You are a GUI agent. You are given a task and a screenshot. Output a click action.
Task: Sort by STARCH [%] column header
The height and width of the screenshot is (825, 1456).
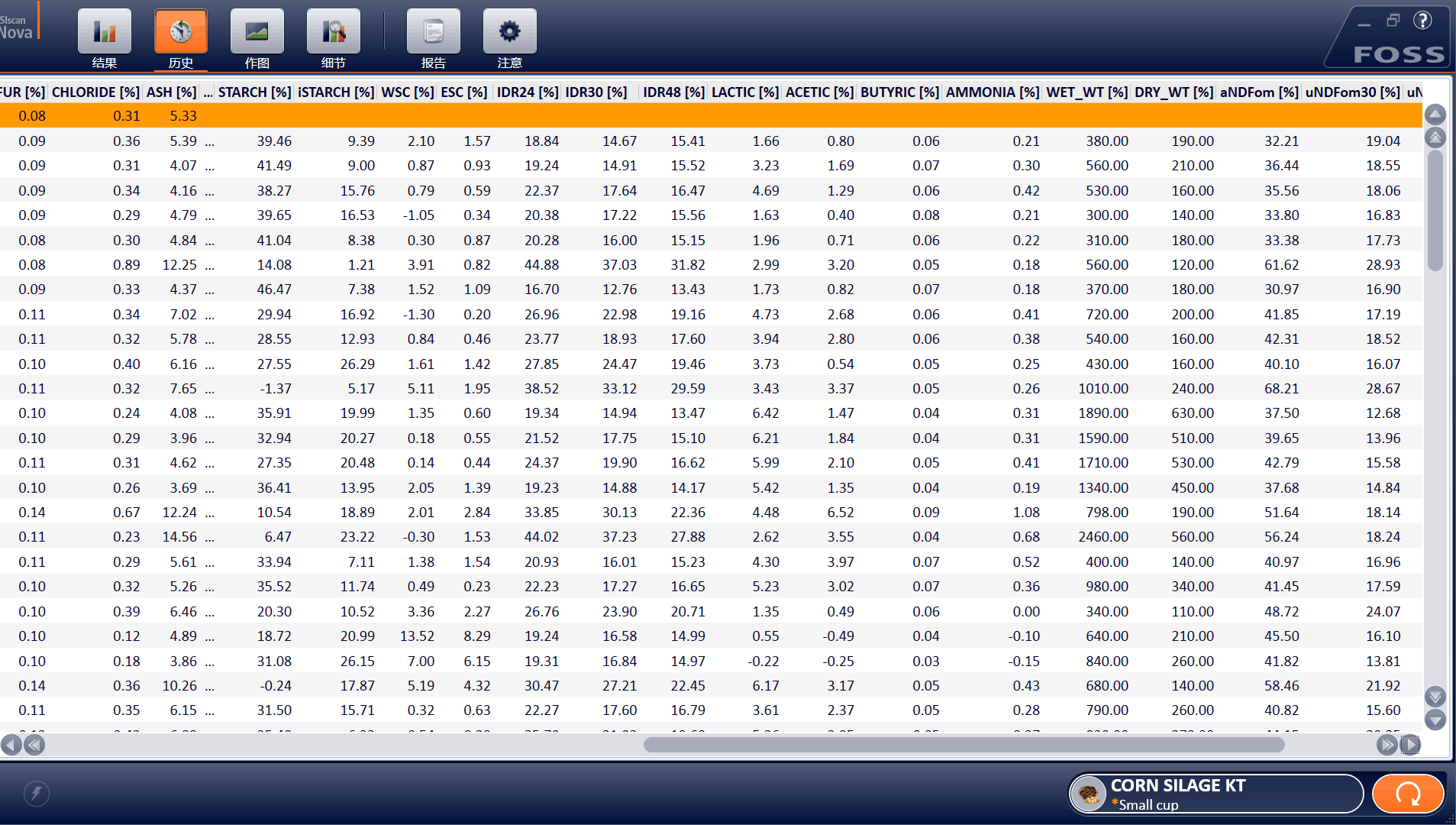(x=254, y=92)
